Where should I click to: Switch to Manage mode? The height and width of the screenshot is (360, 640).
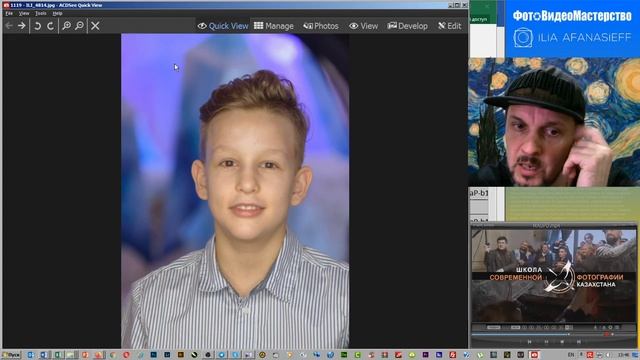point(273,26)
